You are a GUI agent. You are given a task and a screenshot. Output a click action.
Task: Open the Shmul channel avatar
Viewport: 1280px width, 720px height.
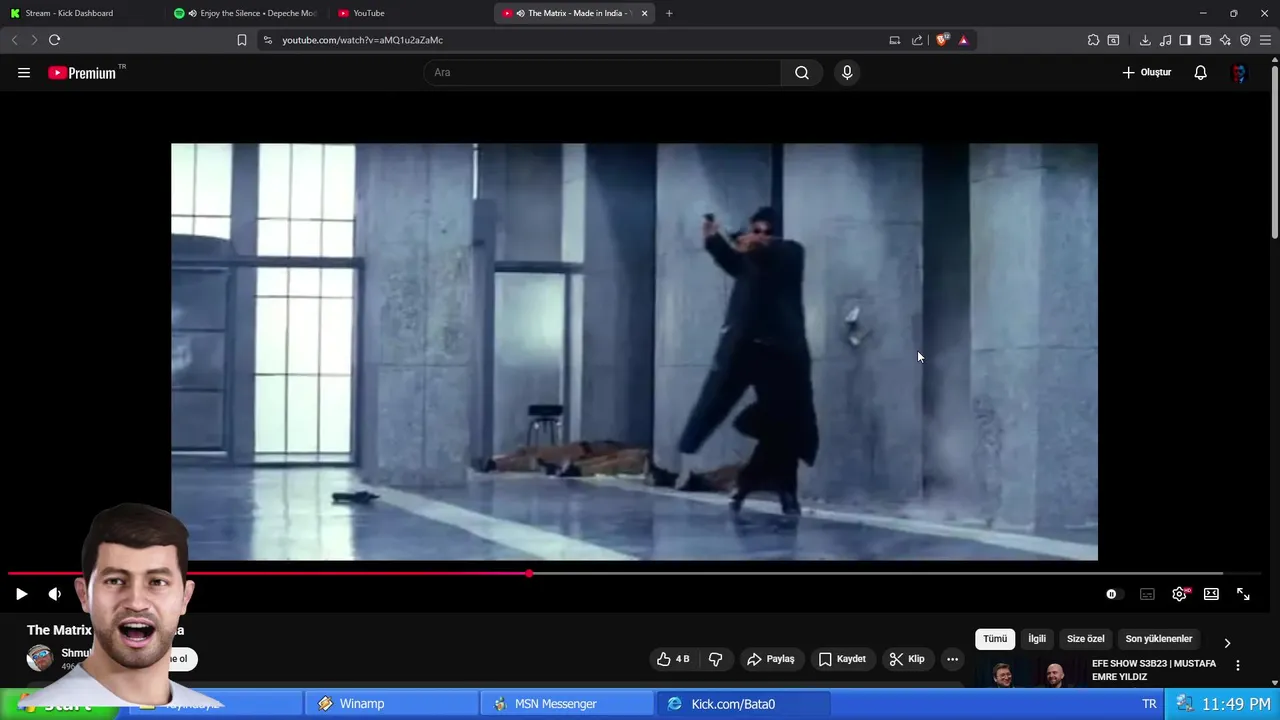tap(40, 657)
